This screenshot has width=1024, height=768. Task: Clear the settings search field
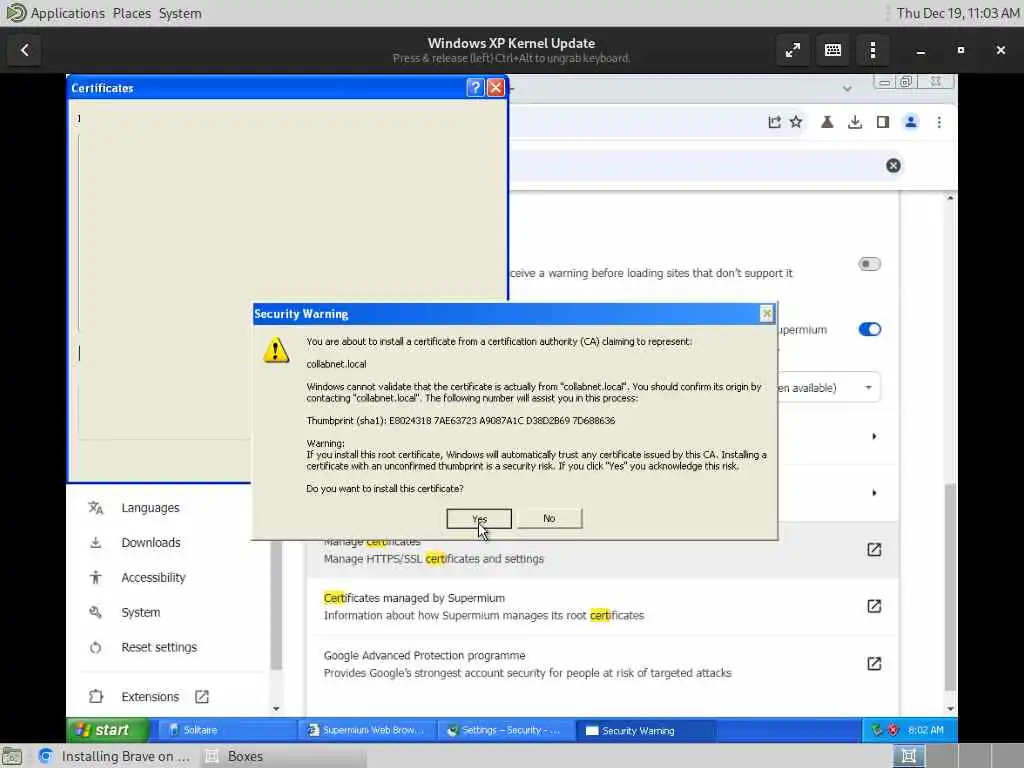tap(893, 166)
